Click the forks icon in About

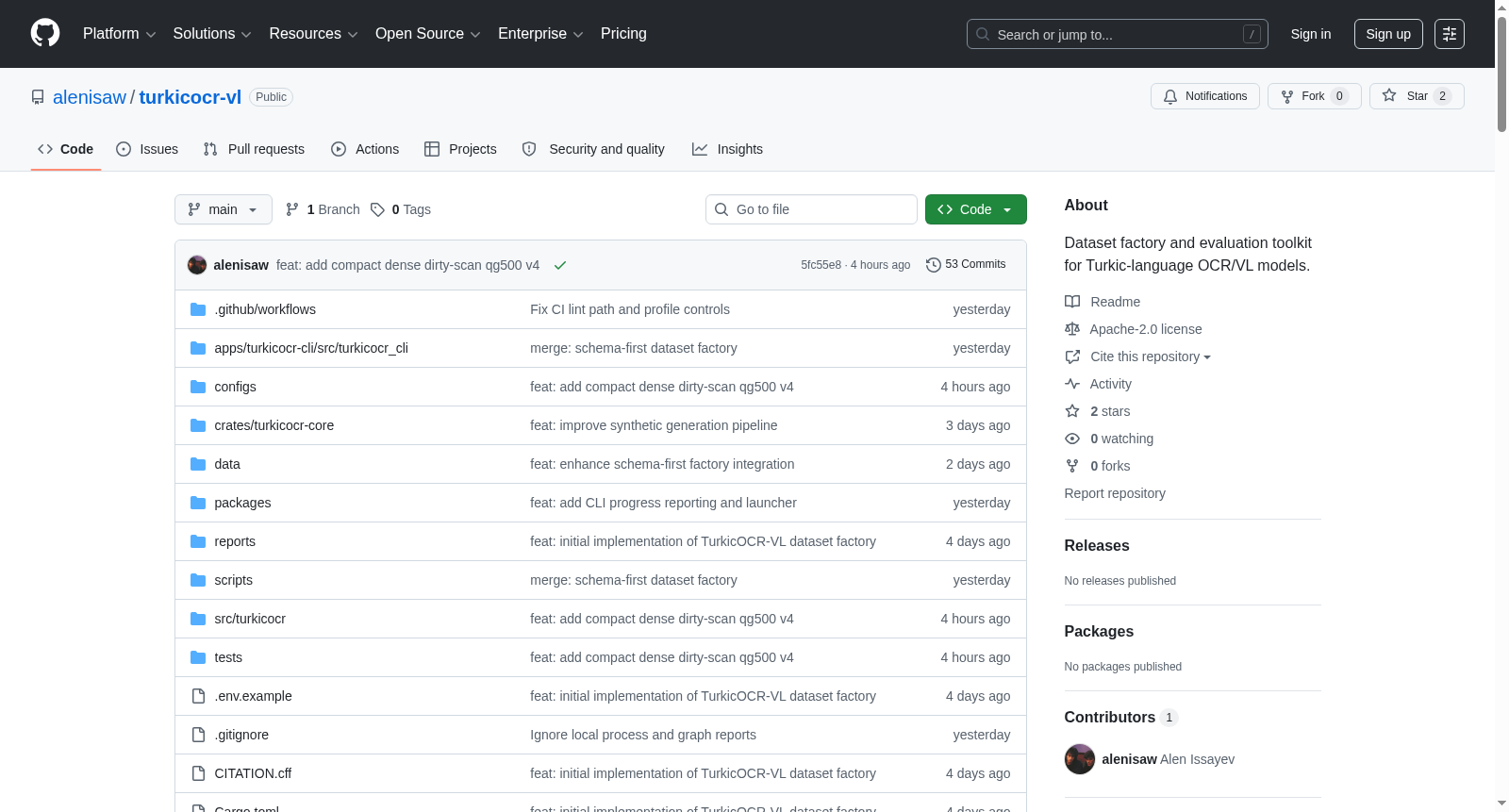pos(1072,466)
